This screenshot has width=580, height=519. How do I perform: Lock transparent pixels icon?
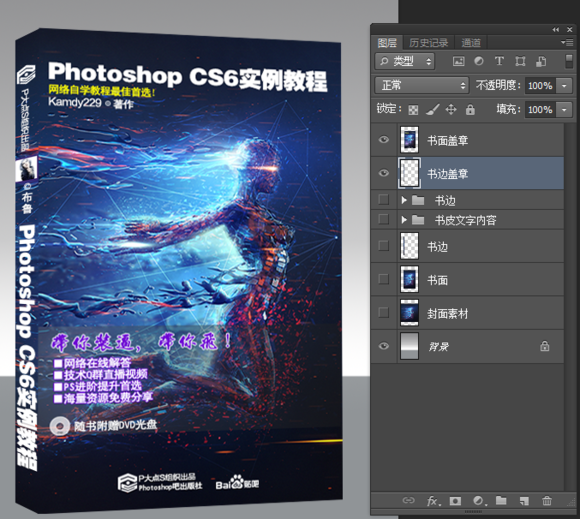413,110
